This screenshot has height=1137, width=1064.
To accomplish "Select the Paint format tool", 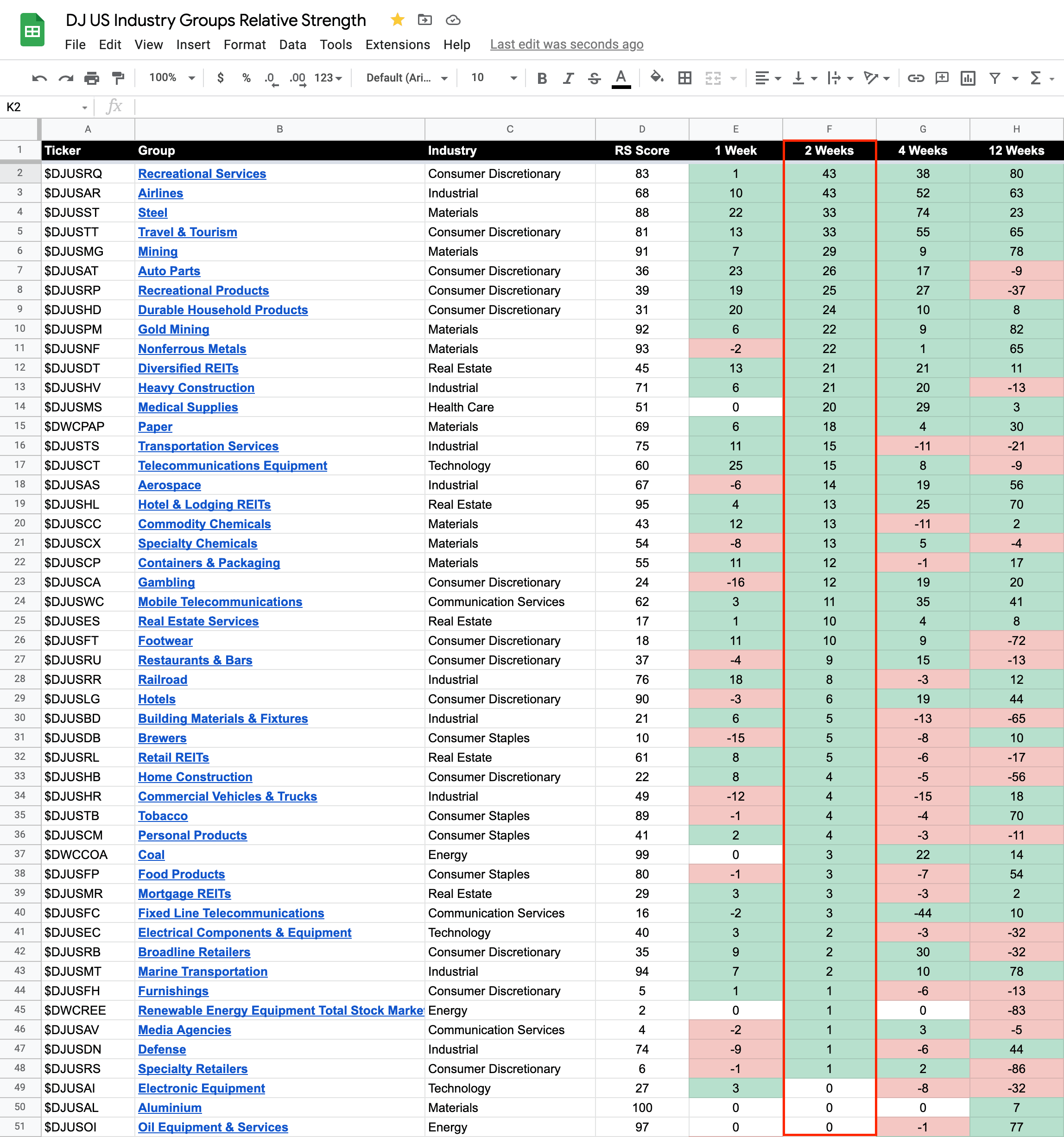I will (119, 78).
